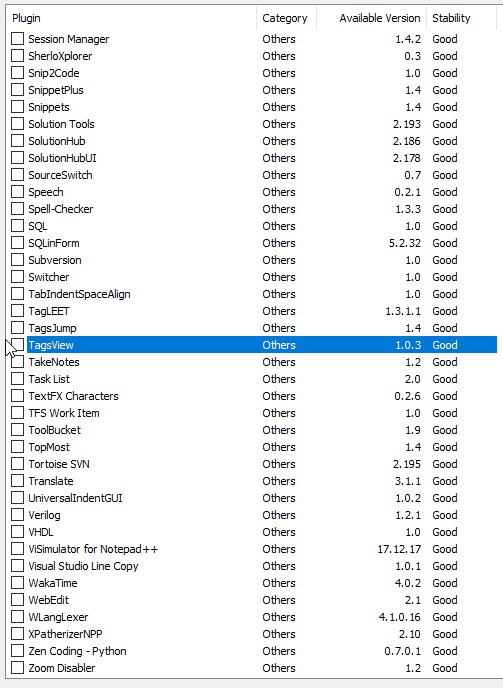503x688 pixels.
Task: Check the UniversalIndentGUI checkbox
Action: coord(18,498)
